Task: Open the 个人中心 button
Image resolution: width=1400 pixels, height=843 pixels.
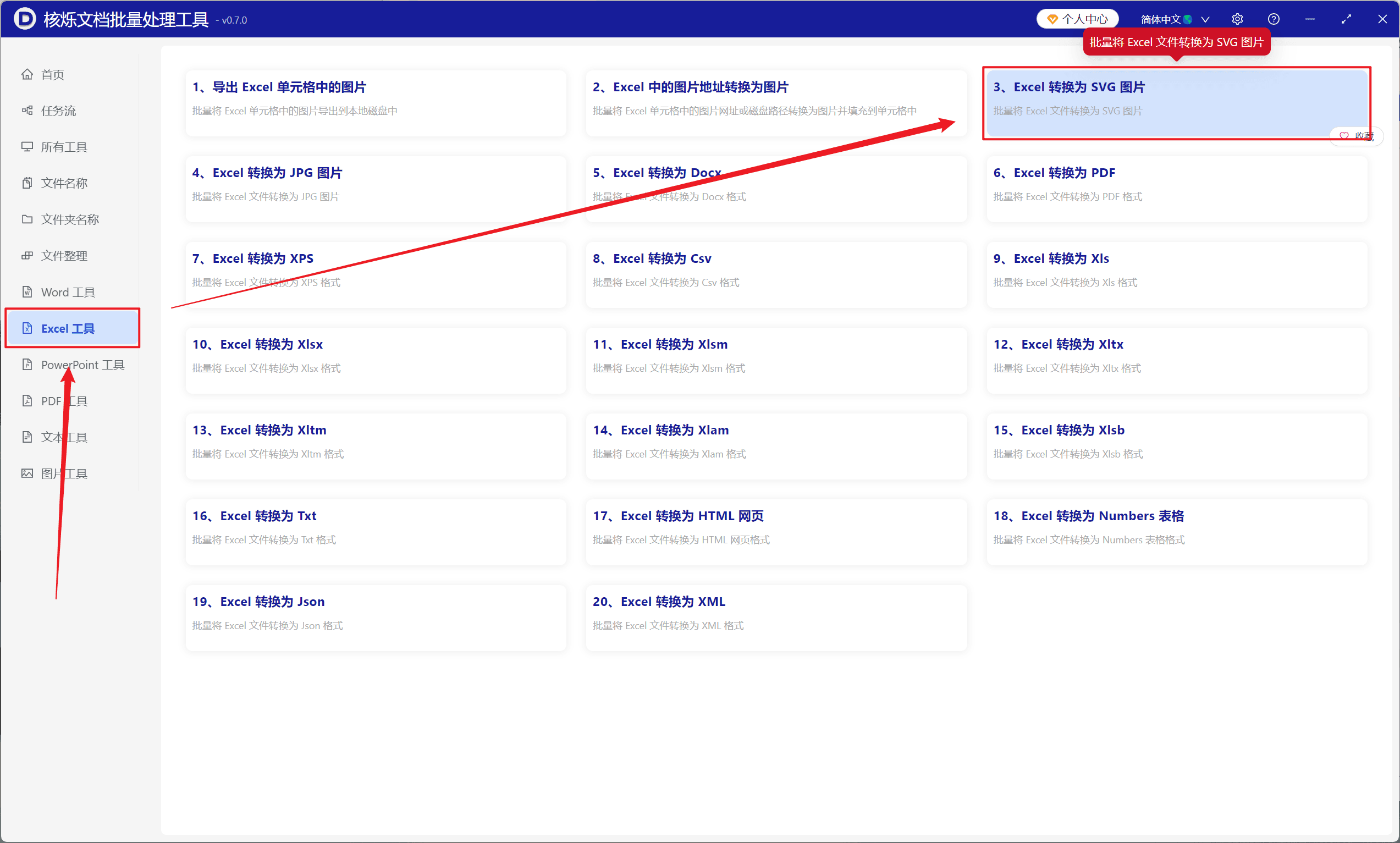Action: [x=1077, y=19]
